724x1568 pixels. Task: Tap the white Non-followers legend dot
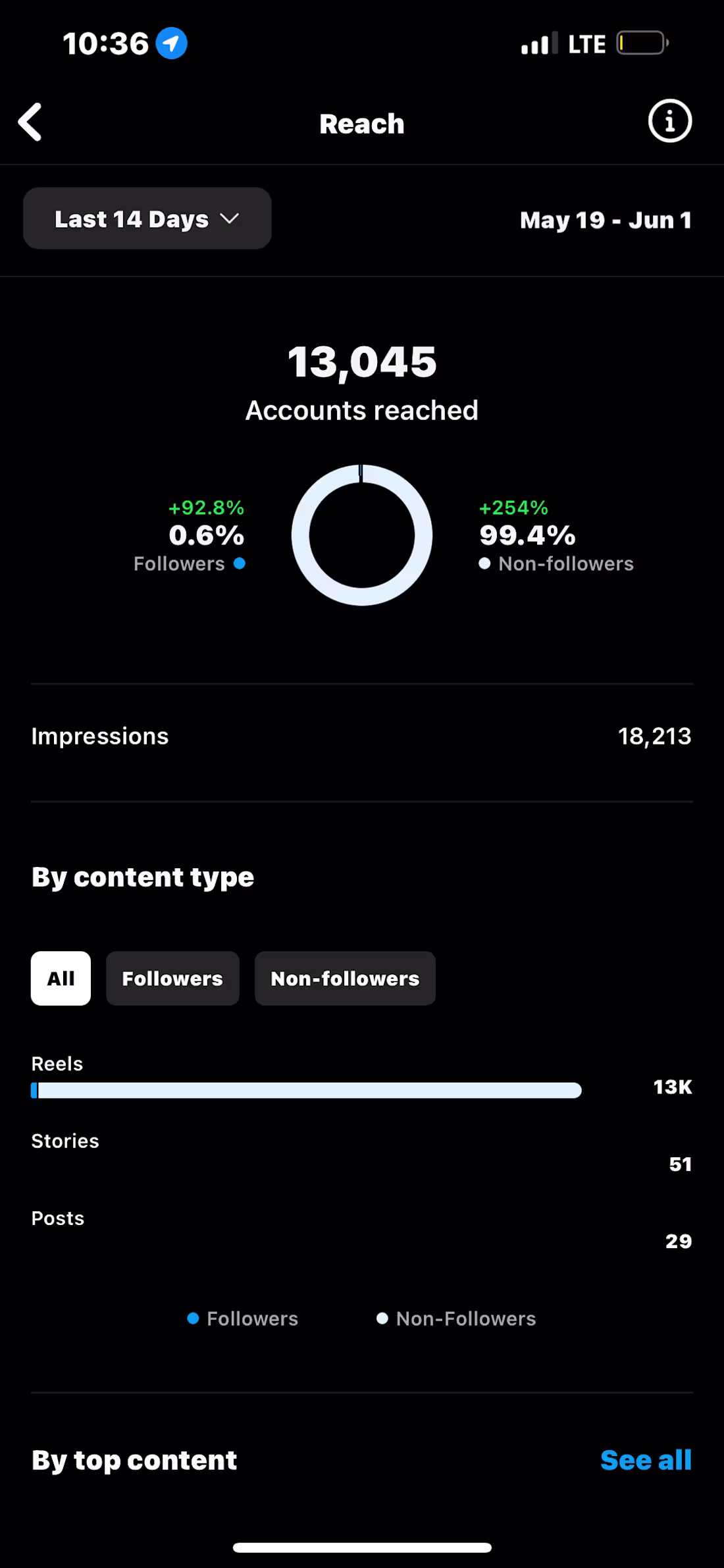tap(484, 563)
